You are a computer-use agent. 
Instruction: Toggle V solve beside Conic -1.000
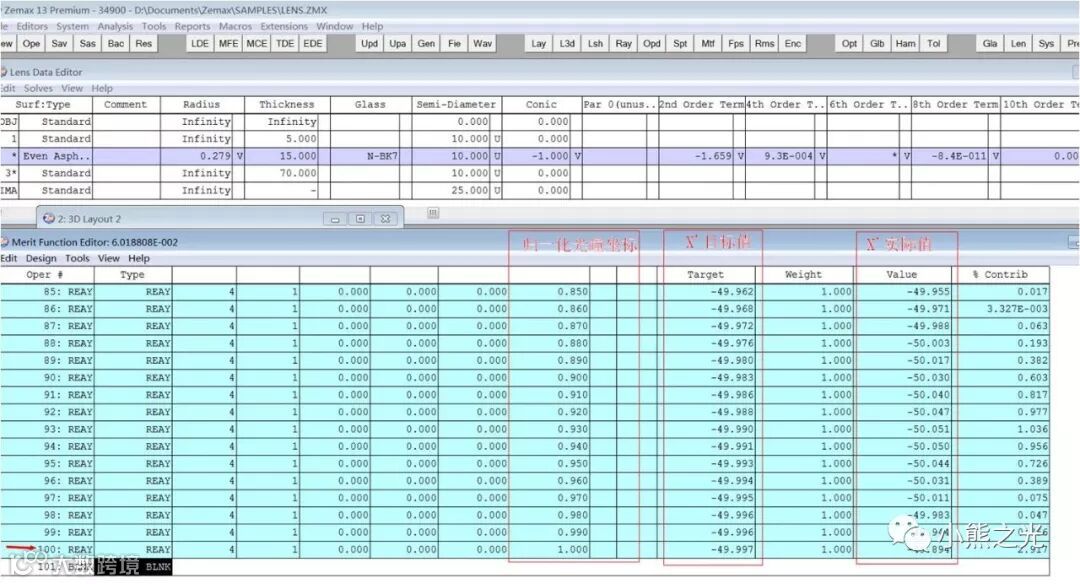click(577, 156)
